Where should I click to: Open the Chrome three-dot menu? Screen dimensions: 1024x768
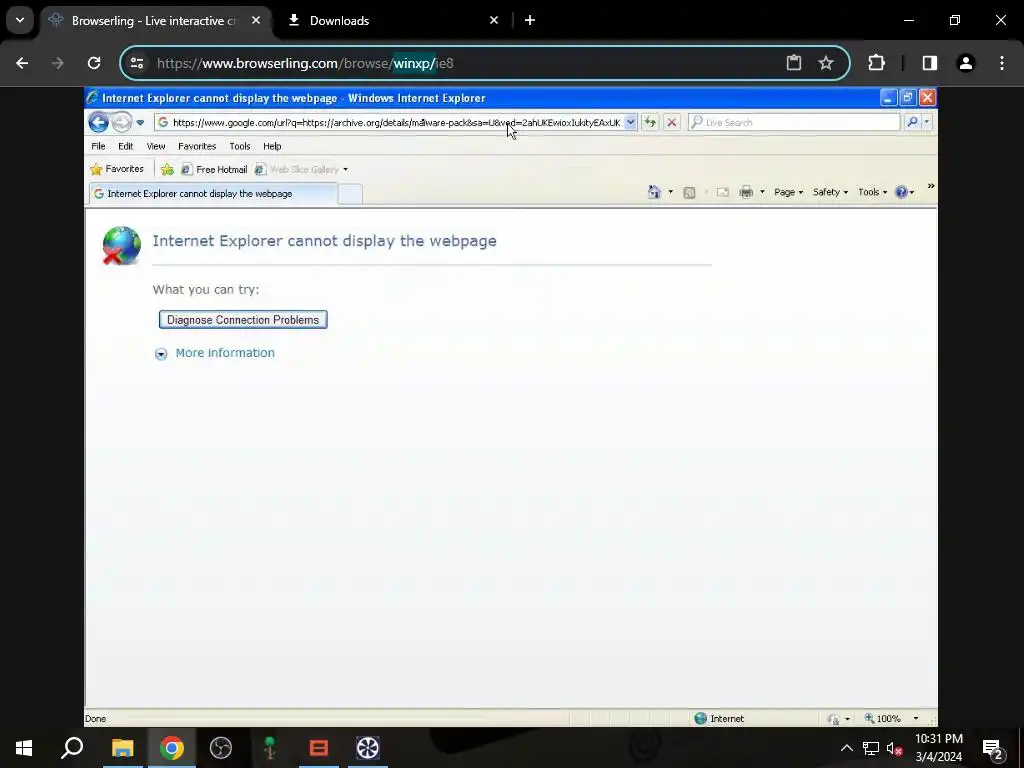click(x=1002, y=63)
